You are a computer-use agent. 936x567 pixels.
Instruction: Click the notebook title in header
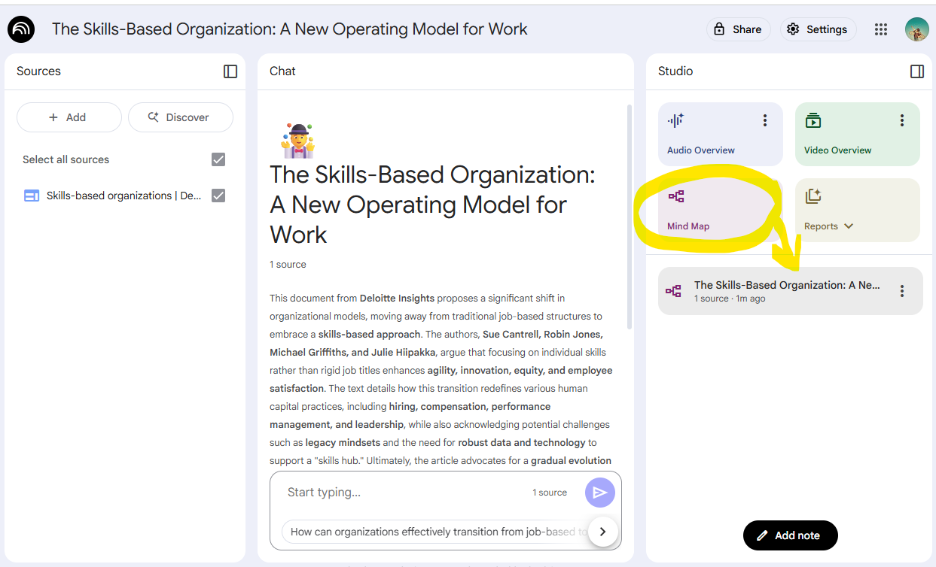[290, 29]
